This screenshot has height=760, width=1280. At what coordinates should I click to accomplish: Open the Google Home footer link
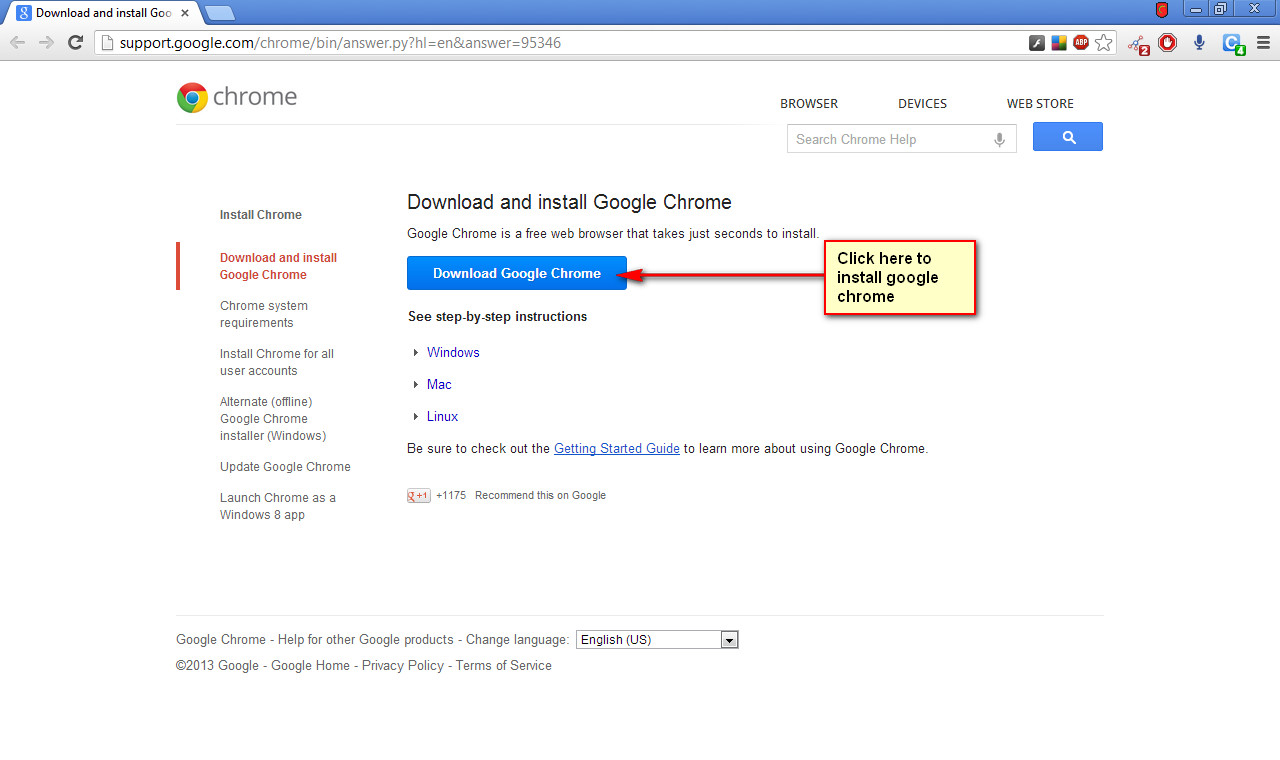311,666
